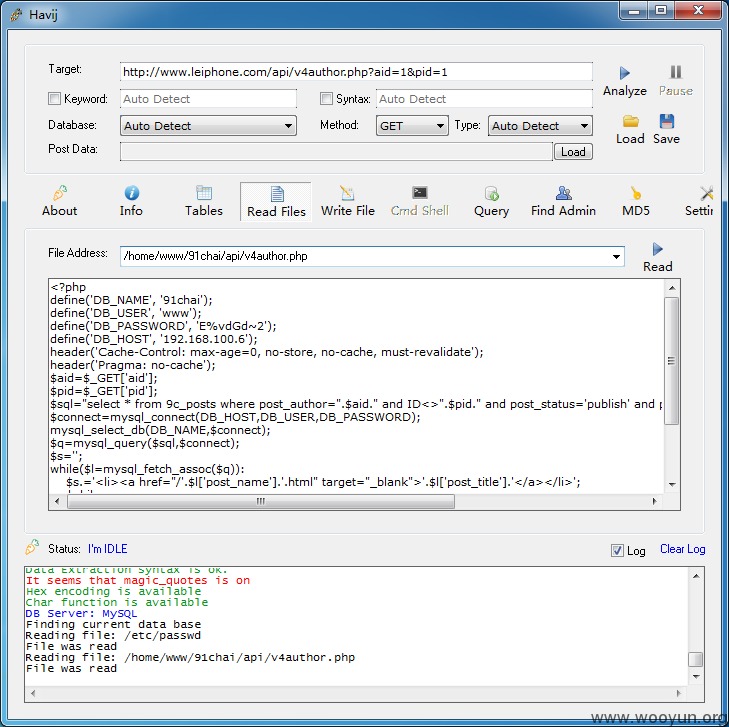Click the DB_NAME define line
This screenshot has width=729, height=727.
[131, 300]
